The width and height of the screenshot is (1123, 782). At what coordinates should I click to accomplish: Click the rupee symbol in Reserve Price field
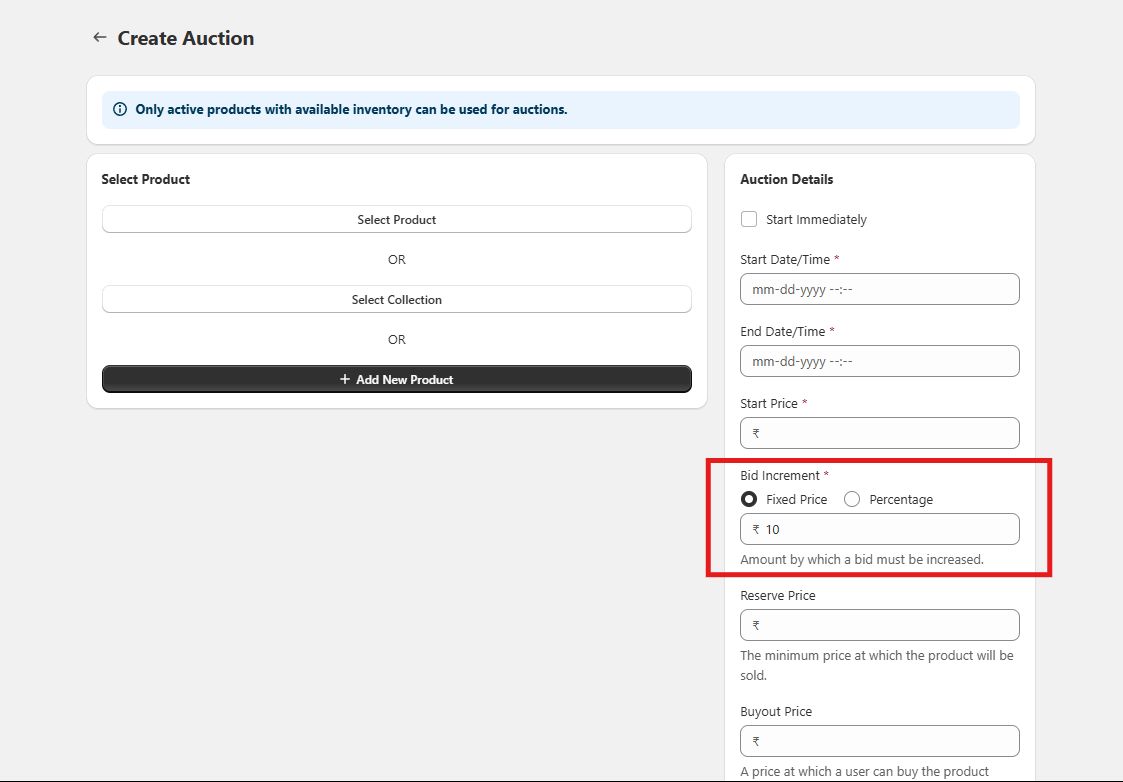click(756, 625)
